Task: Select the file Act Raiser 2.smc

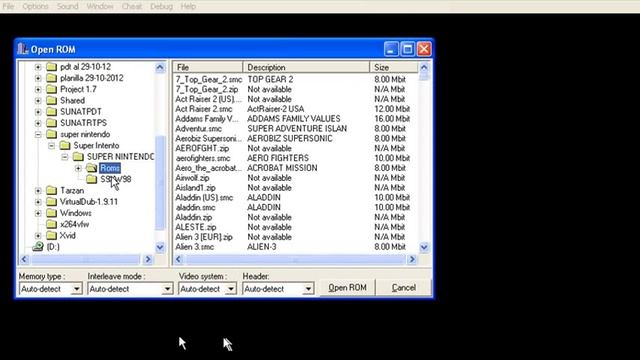Action: [204, 109]
